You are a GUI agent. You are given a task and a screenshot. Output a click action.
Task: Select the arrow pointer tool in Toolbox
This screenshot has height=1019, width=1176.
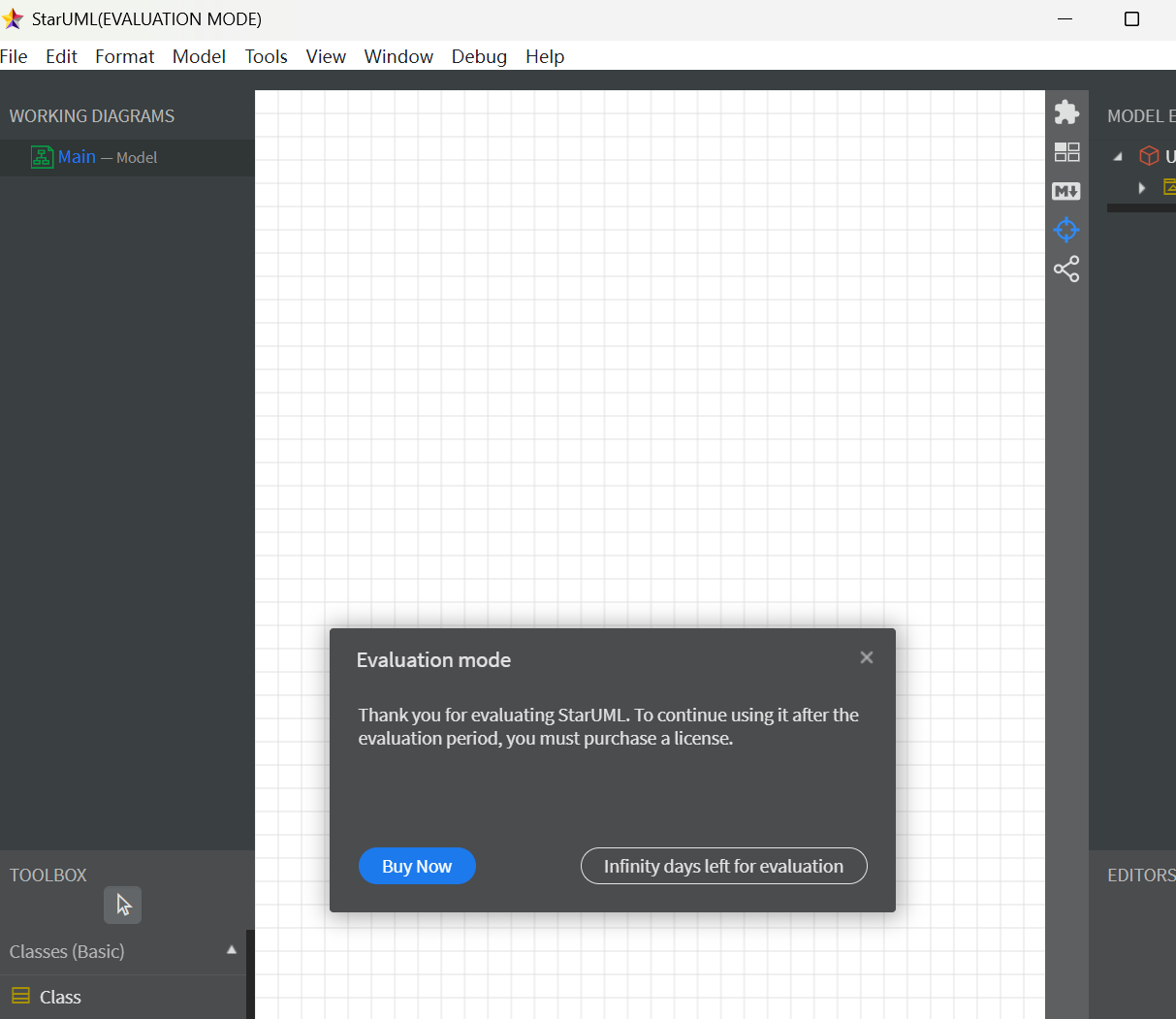[x=123, y=905]
